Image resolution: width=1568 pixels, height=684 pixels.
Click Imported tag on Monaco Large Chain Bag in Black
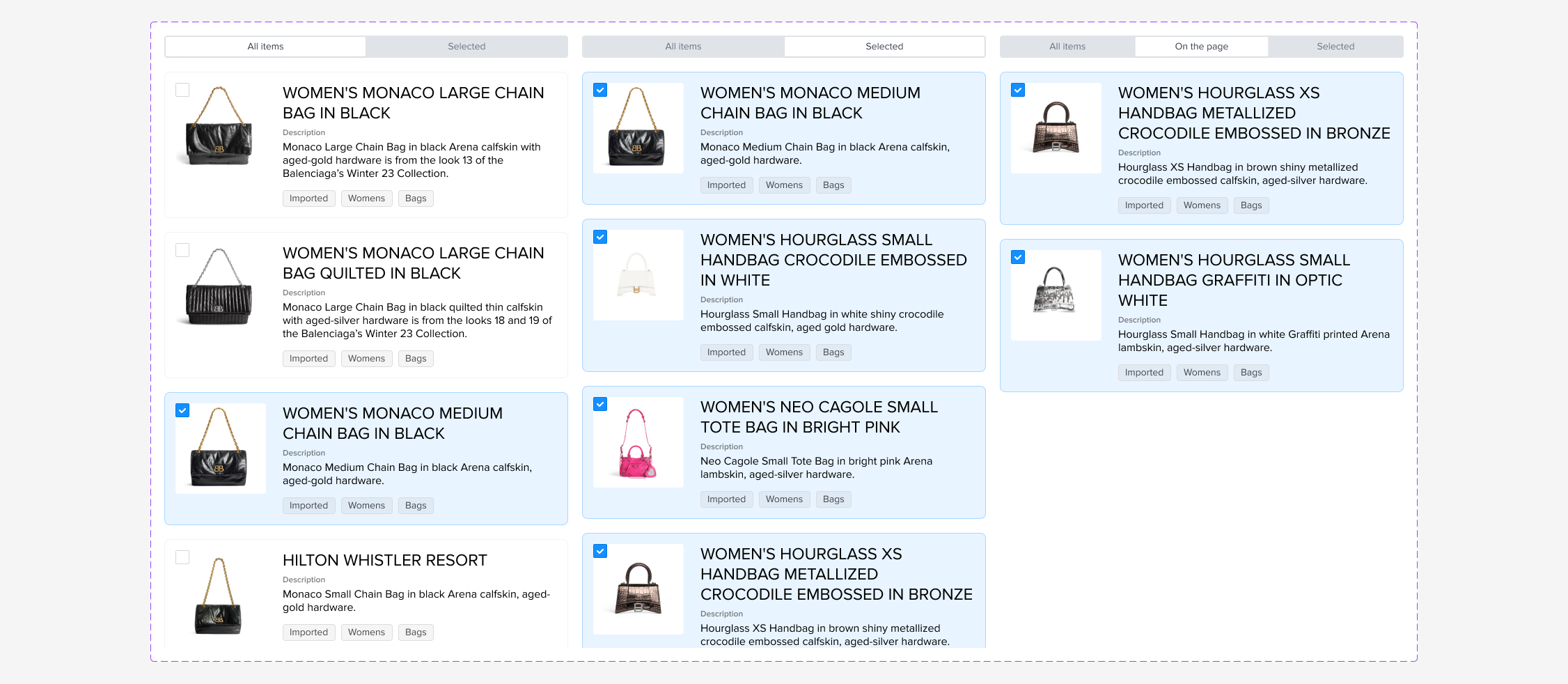pyautogui.click(x=308, y=199)
